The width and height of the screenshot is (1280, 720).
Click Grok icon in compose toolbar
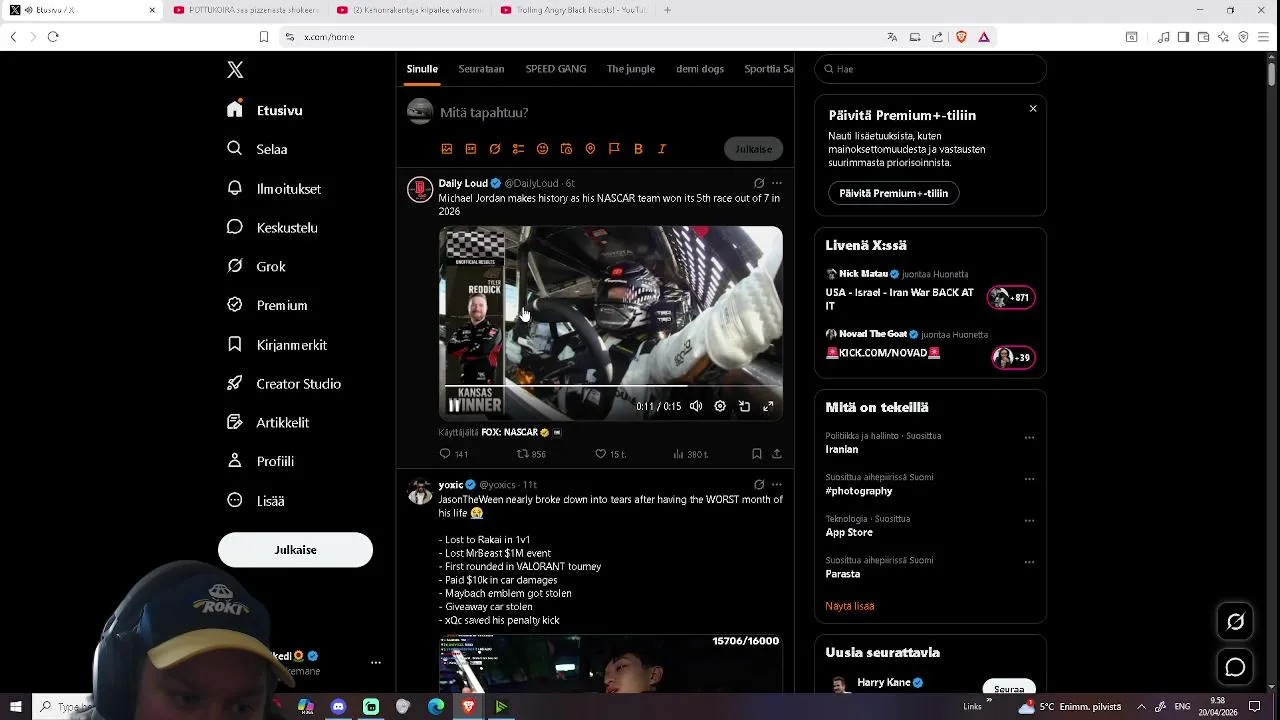(x=495, y=149)
